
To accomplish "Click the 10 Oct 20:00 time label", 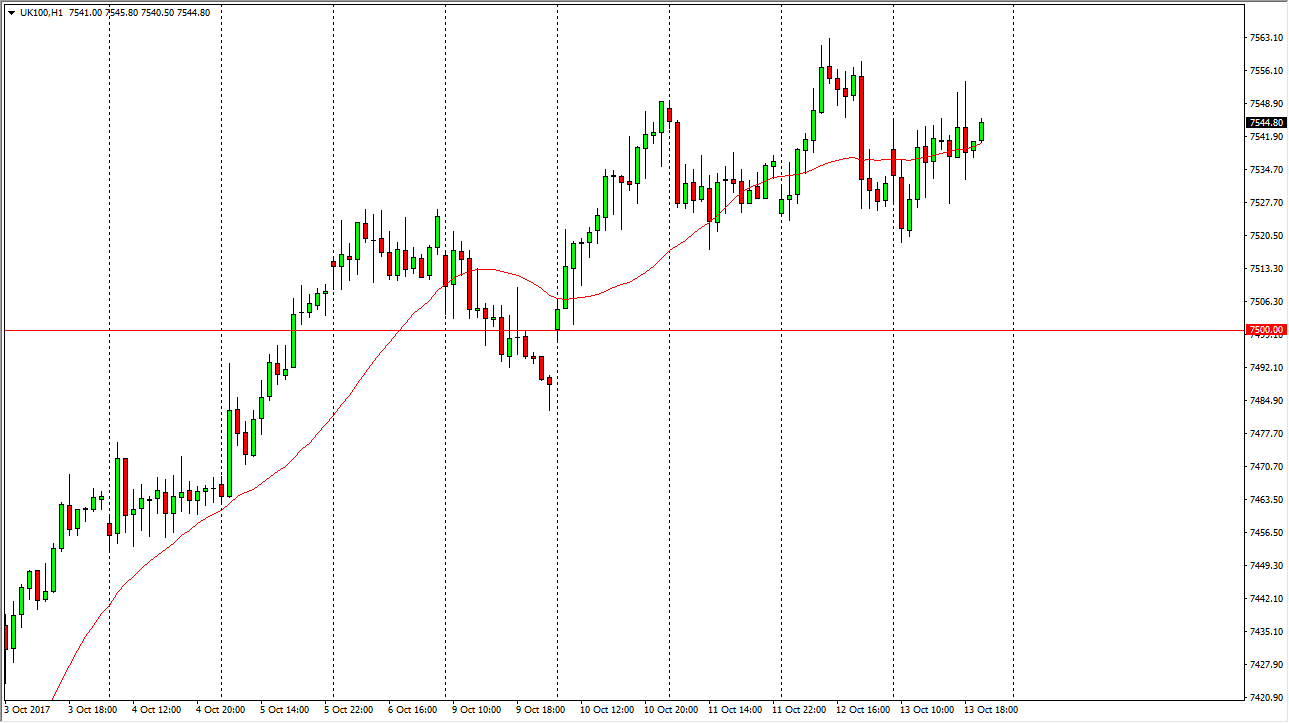I will (x=669, y=710).
